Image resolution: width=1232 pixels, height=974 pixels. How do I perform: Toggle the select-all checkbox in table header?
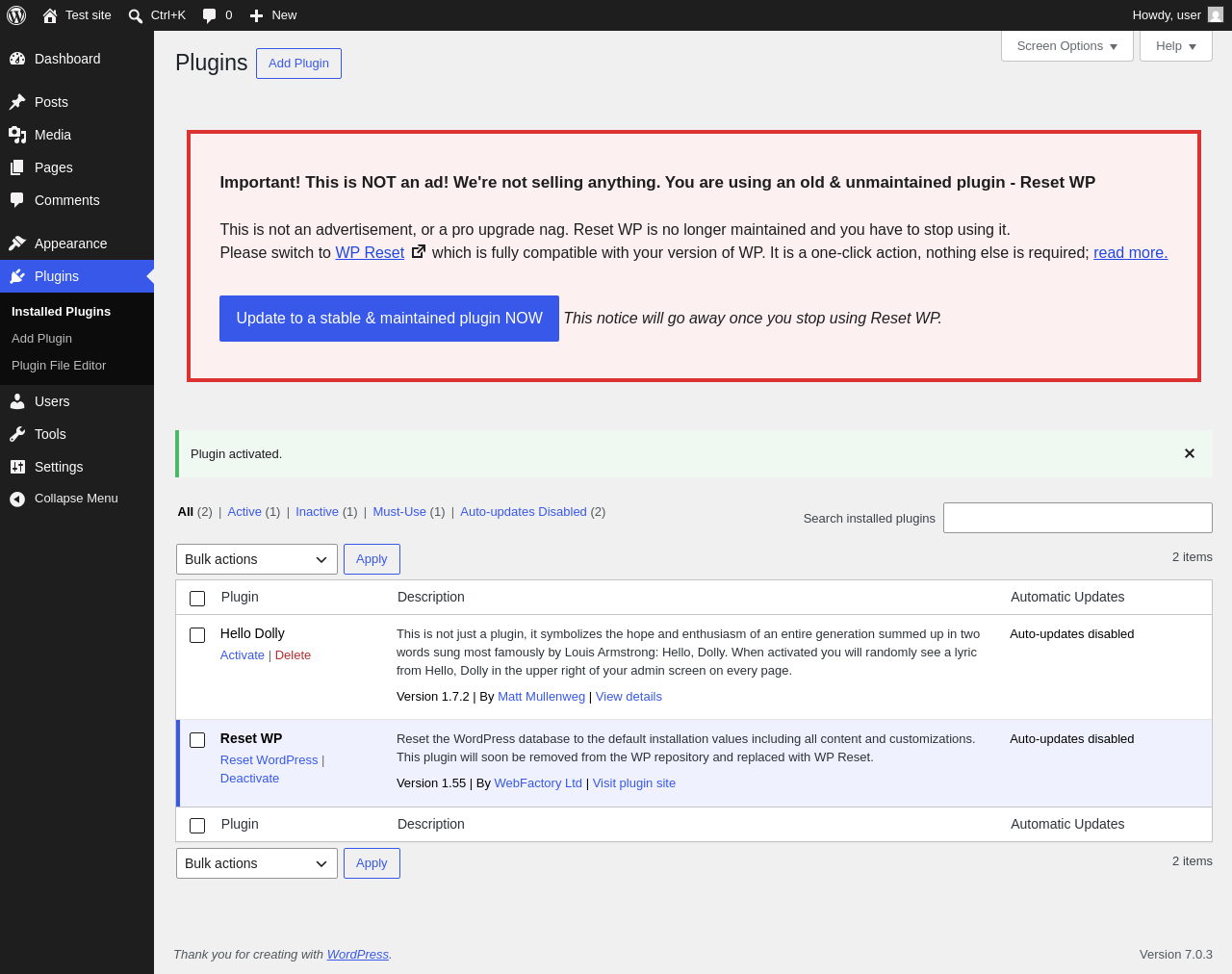pos(197,599)
